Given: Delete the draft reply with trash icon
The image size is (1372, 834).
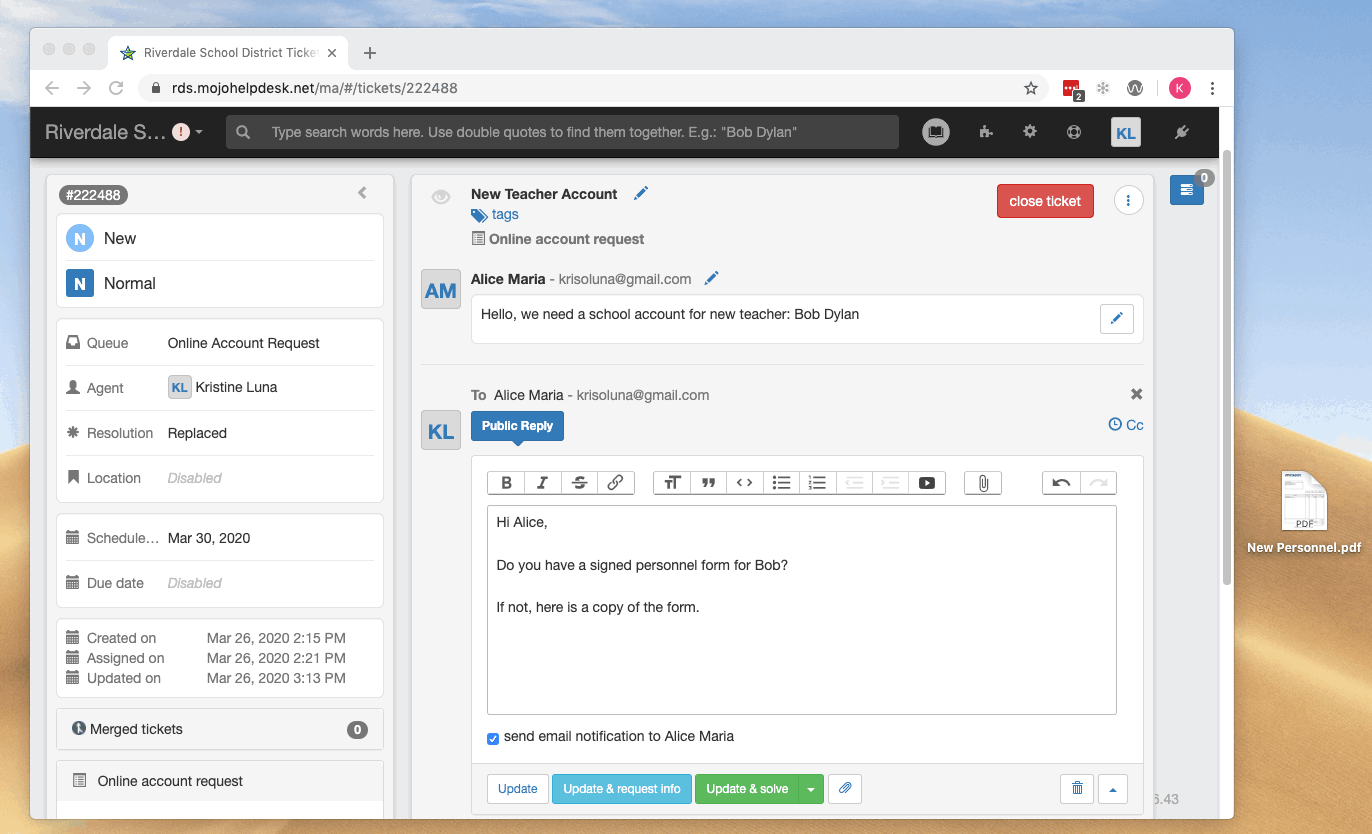Looking at the screenshot, I should 1077,788.
